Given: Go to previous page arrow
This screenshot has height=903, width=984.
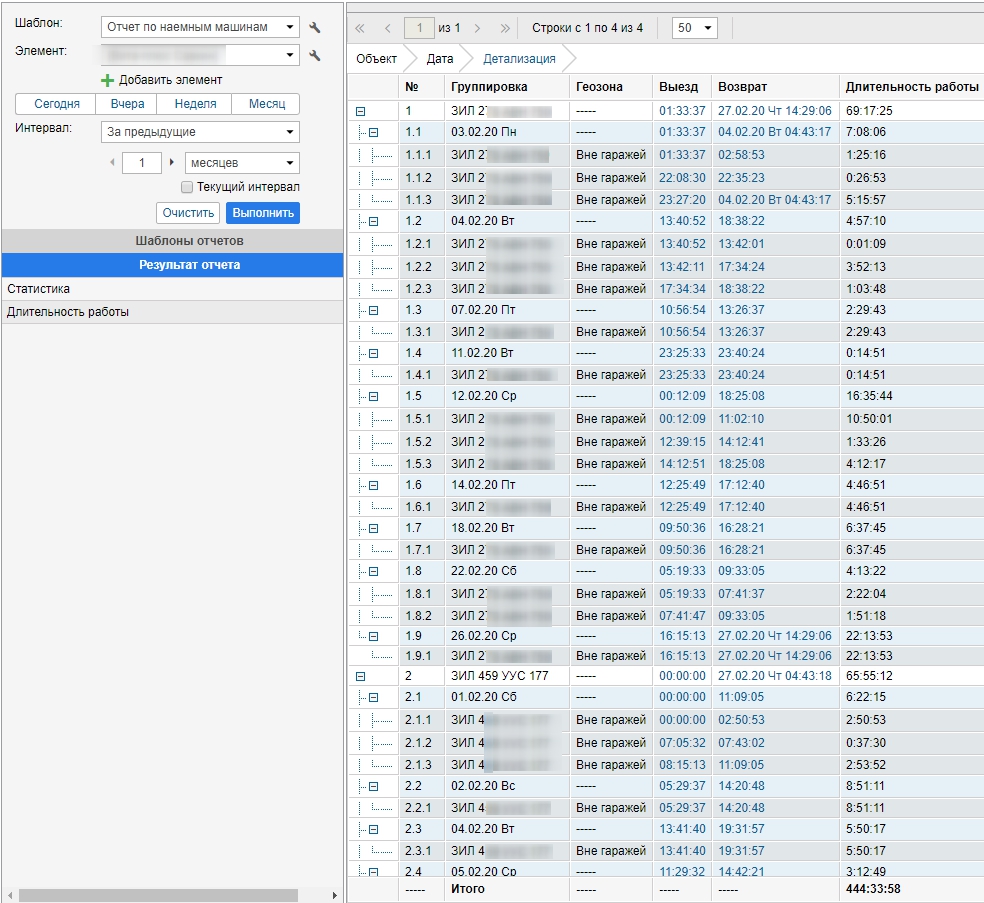Looking at the screenshot, I should 387,28.
